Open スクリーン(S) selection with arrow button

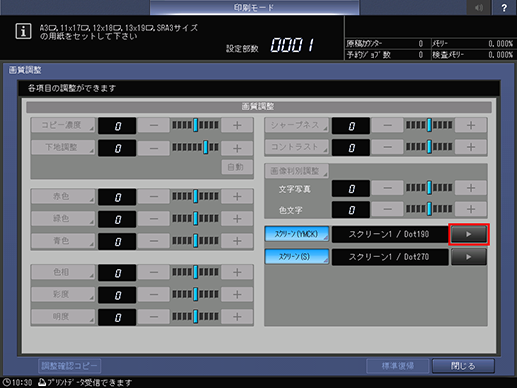tap(469, 257)
